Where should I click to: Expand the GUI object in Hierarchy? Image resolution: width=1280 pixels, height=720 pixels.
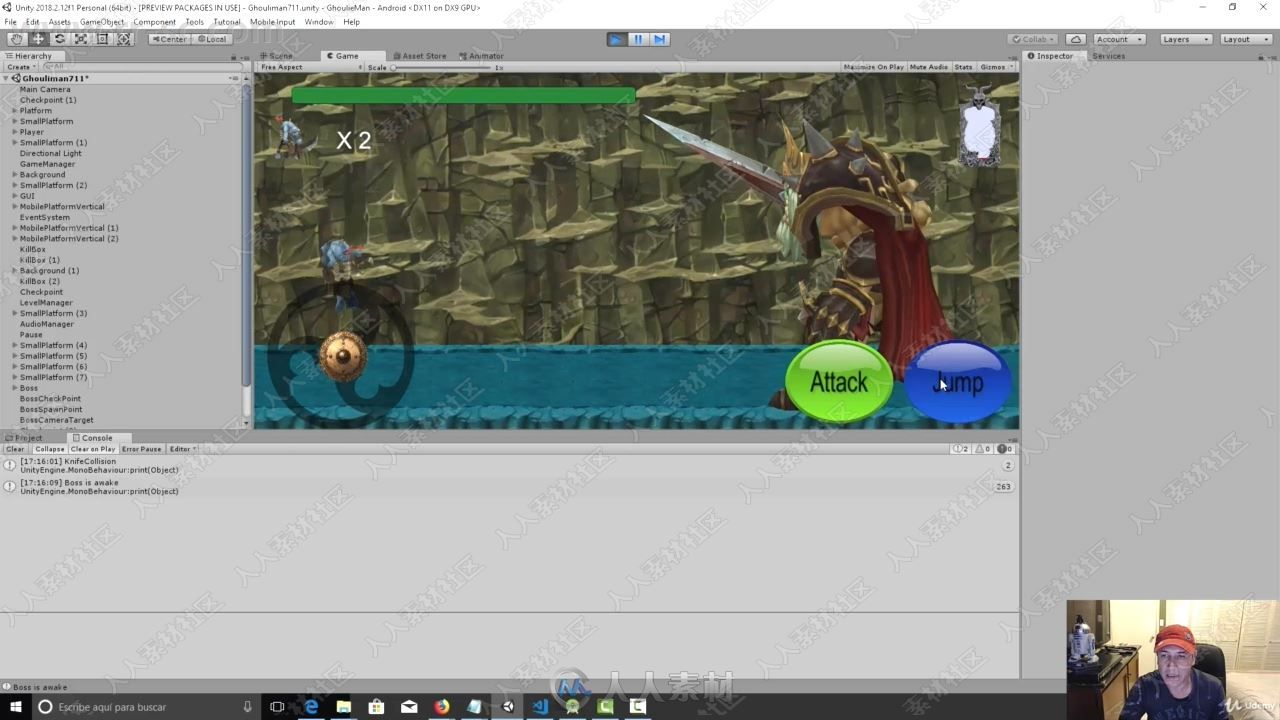pyautogui.click(x=15, y=196)
